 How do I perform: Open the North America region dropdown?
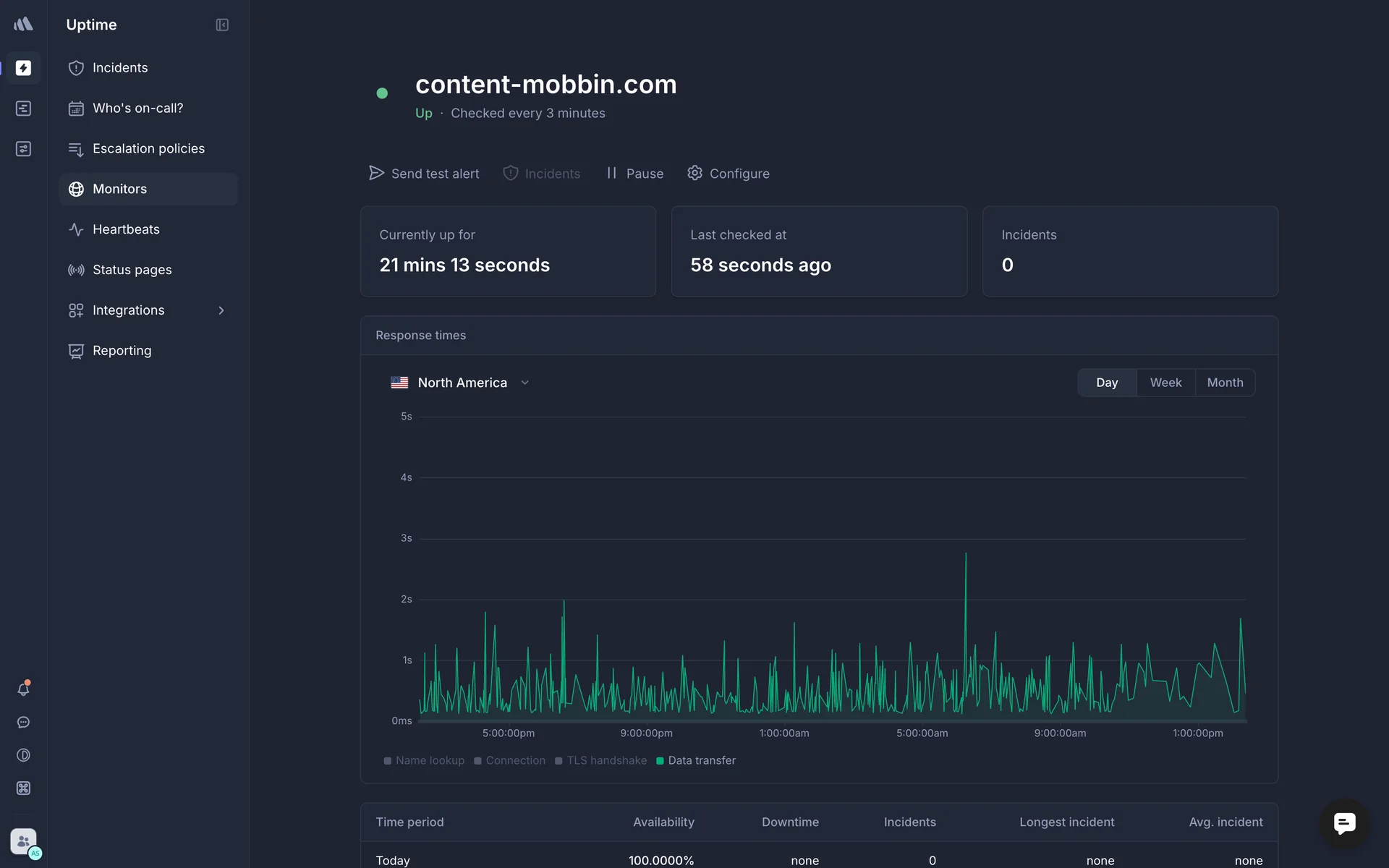click(461, 383)
